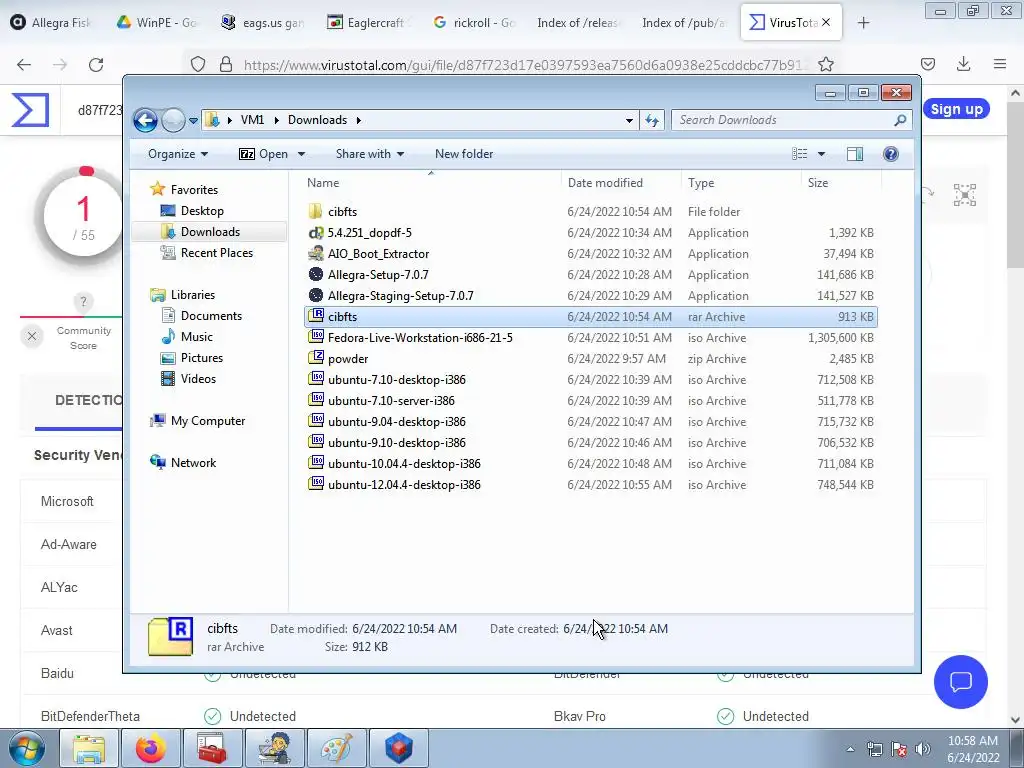Image resolution: width=1024 pixels, height=768 pixels.
Task: Select the Fedora-Live-Workstation iso icon
Action: click(x=315, y=337)
